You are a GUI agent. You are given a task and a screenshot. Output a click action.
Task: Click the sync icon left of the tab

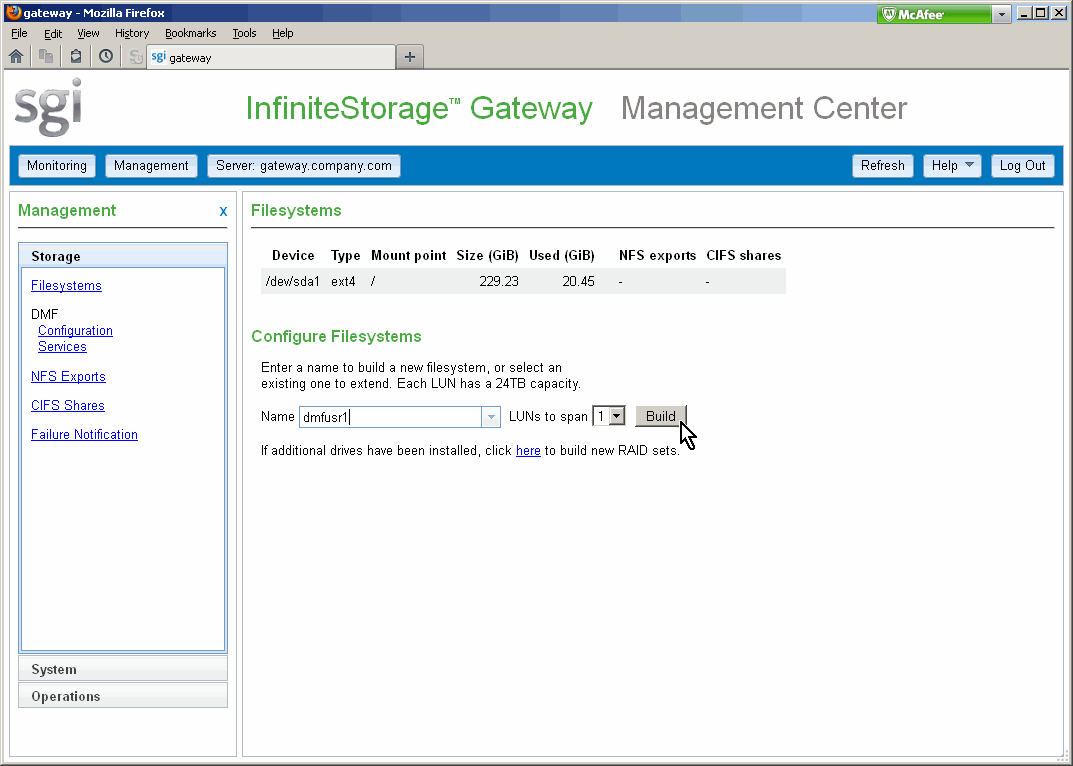135,58
